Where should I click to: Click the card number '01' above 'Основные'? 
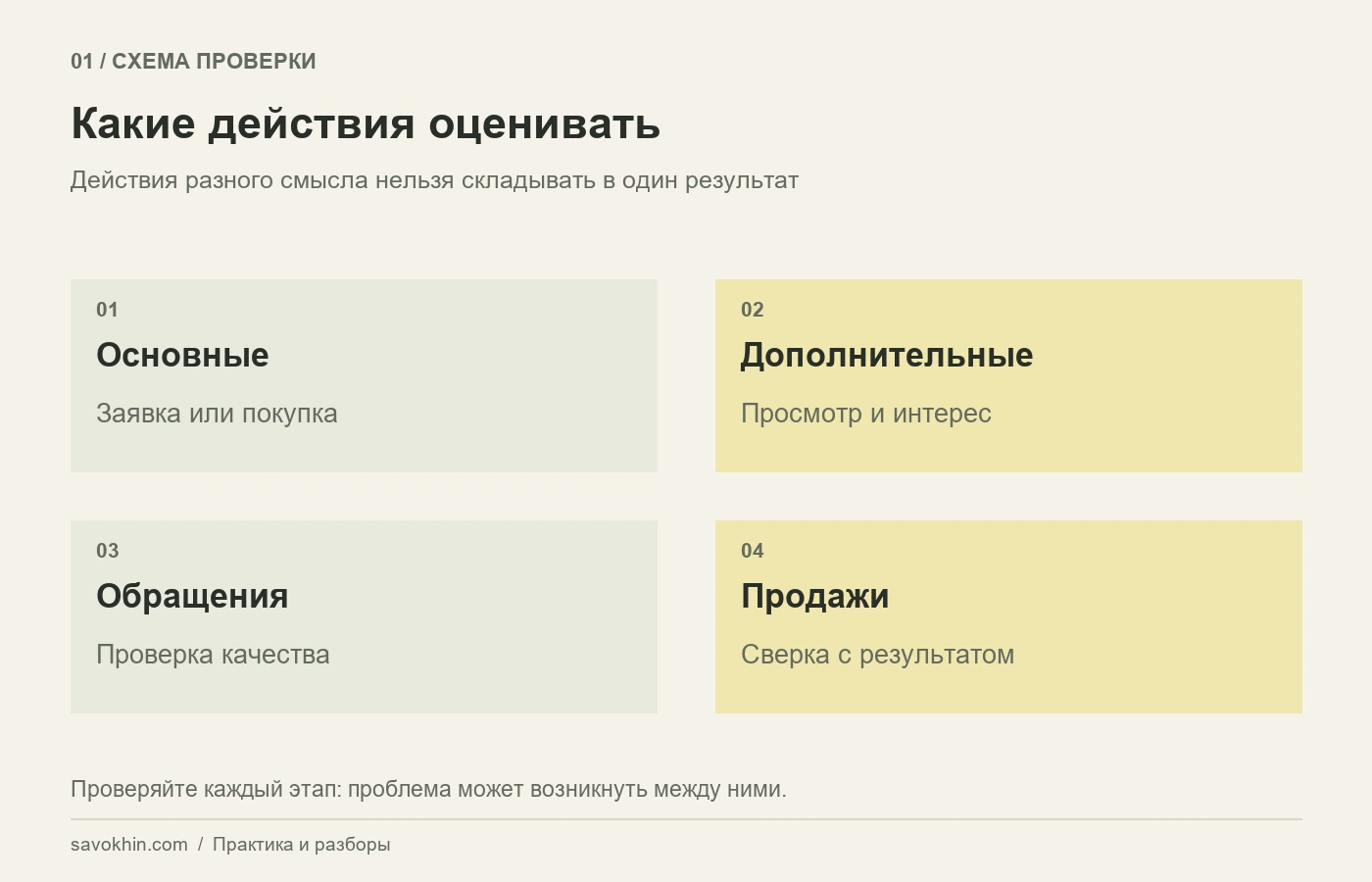click(107, 310)
